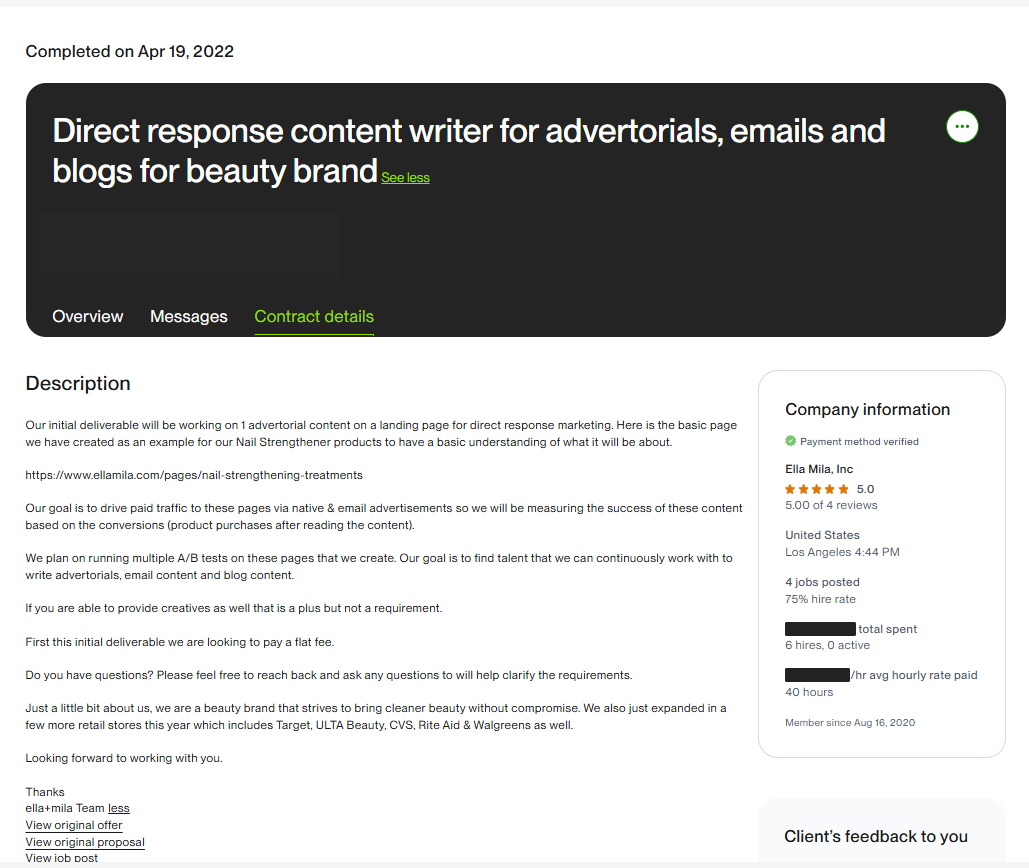Click the job title 'Direct response content writer' heading
Screen dimensions: 1029x868
point(469,151)
